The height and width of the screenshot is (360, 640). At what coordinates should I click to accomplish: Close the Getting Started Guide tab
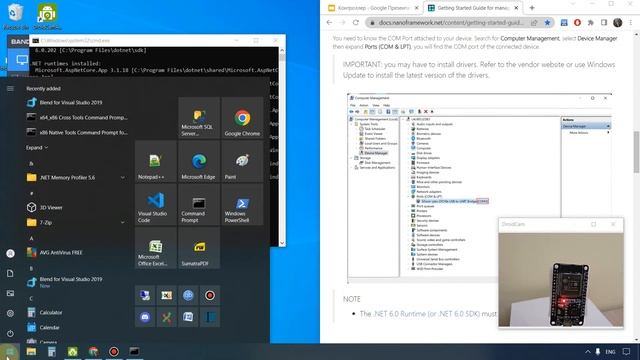[516, 8]
